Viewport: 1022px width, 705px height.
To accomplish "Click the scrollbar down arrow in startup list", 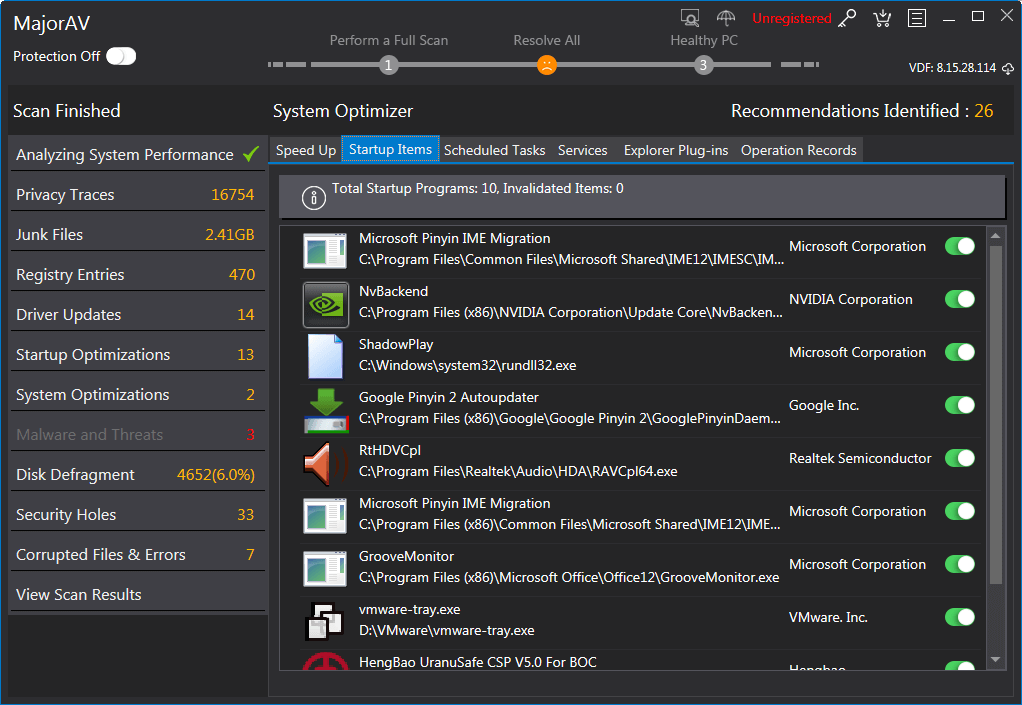I will pos(995,660).
